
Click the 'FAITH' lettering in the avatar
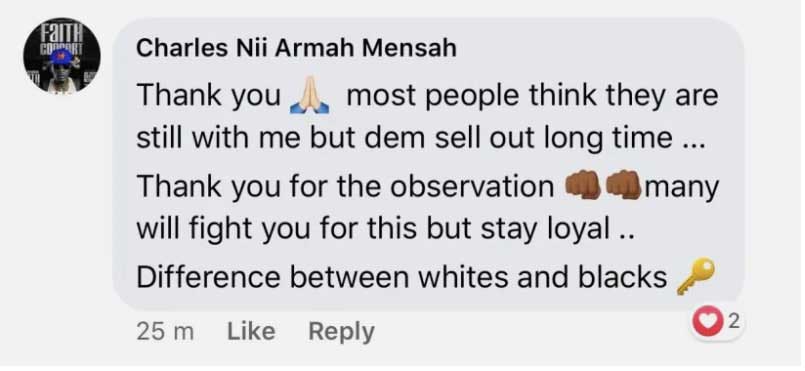pos(62,32)
